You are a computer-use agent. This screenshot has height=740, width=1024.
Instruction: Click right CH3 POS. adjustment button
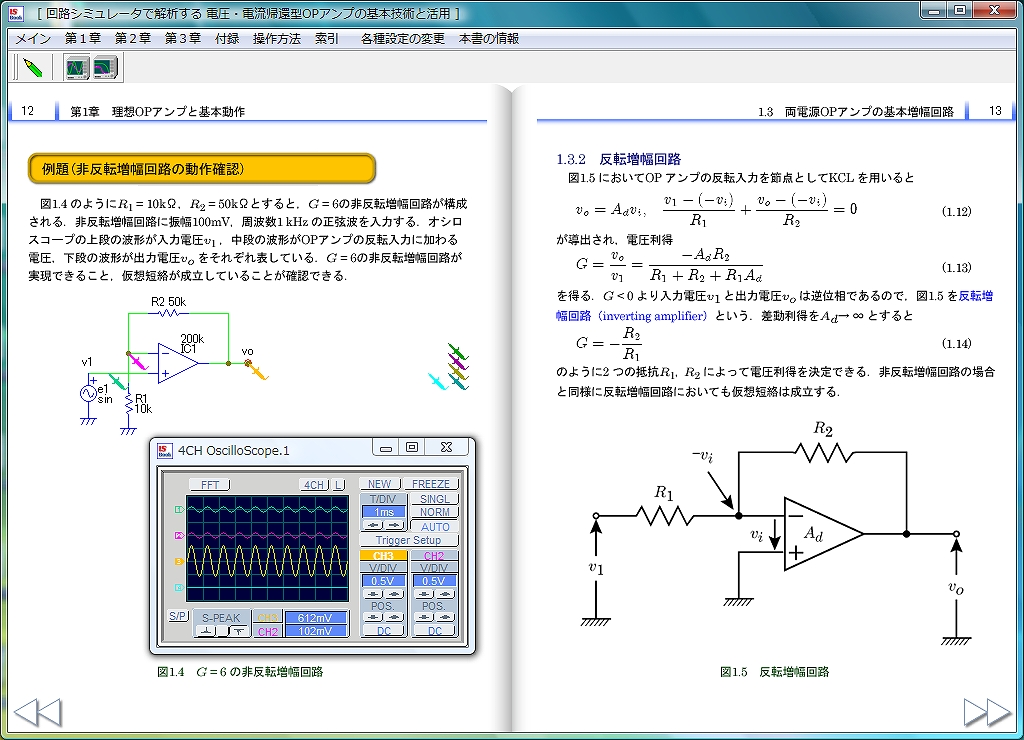coord(394,617)
